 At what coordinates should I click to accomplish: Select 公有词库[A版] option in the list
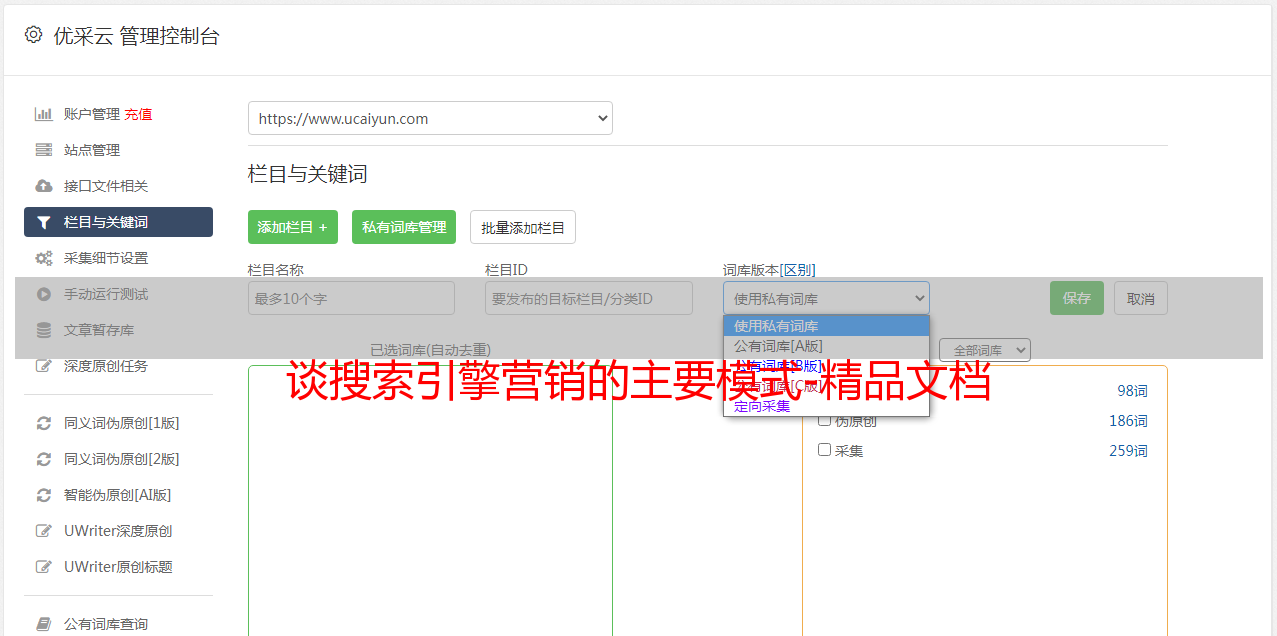826,346
